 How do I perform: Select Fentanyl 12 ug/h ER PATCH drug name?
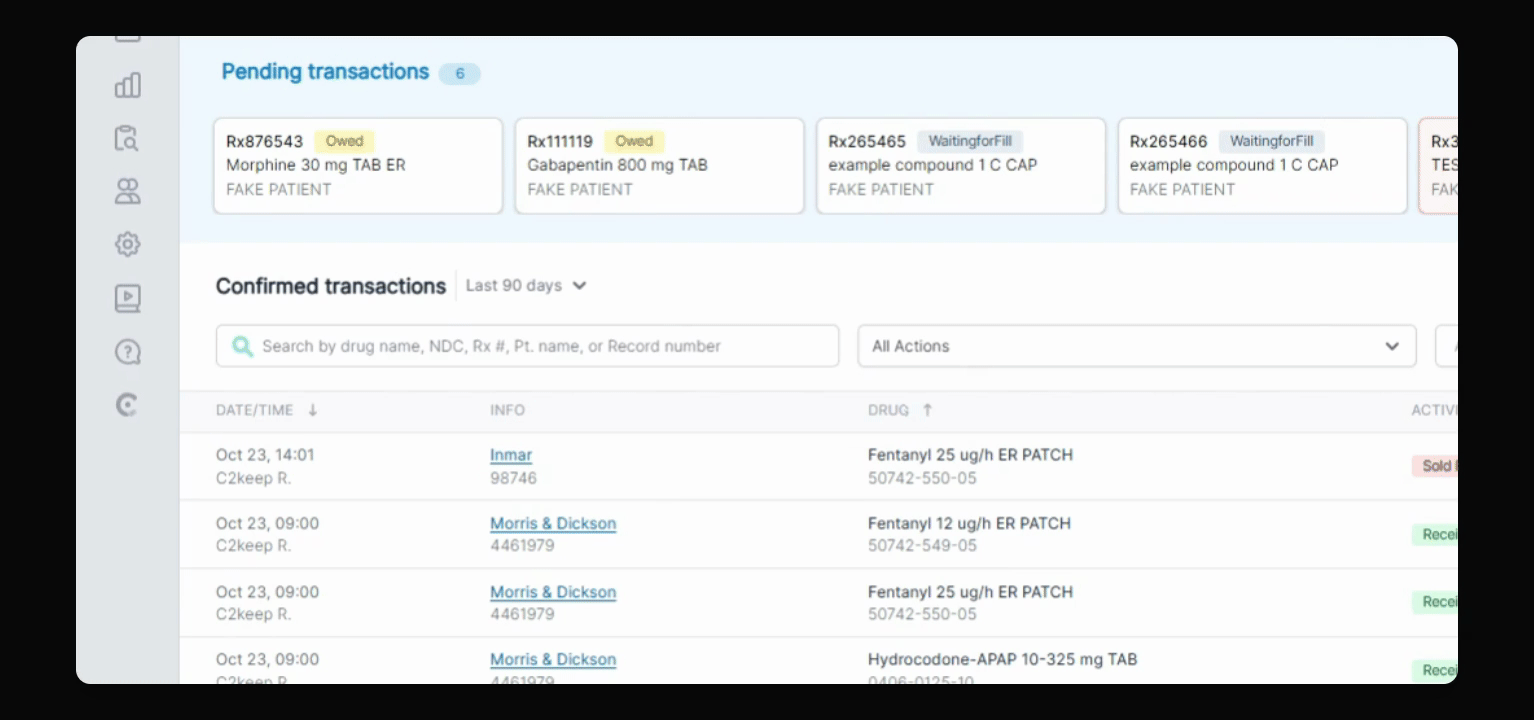pos(969,523)
